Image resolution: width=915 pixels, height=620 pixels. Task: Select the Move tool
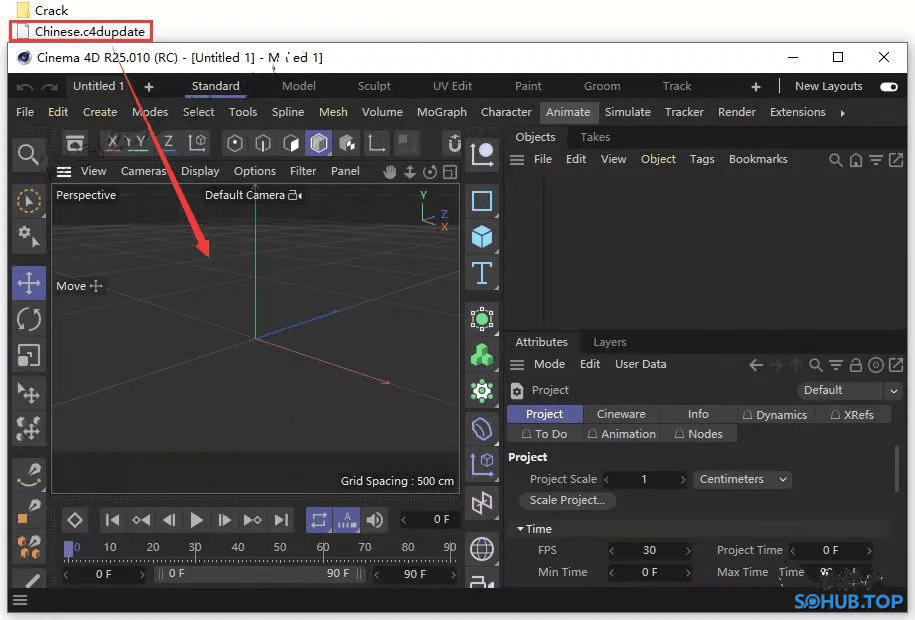(x=28, y=283)
